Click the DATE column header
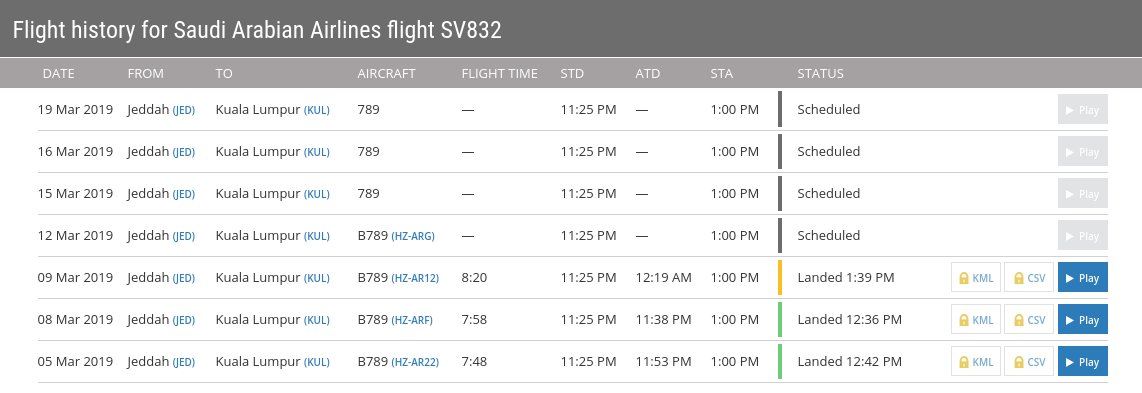This screenshot has height=393, width=1142. [x=59, y=74]
